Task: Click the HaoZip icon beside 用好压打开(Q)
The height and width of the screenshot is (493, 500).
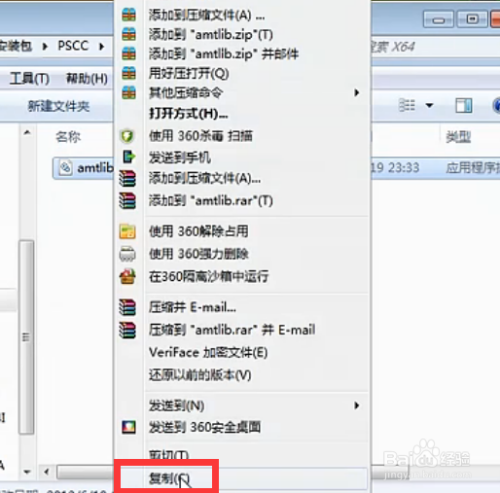Action: (129, 73)
